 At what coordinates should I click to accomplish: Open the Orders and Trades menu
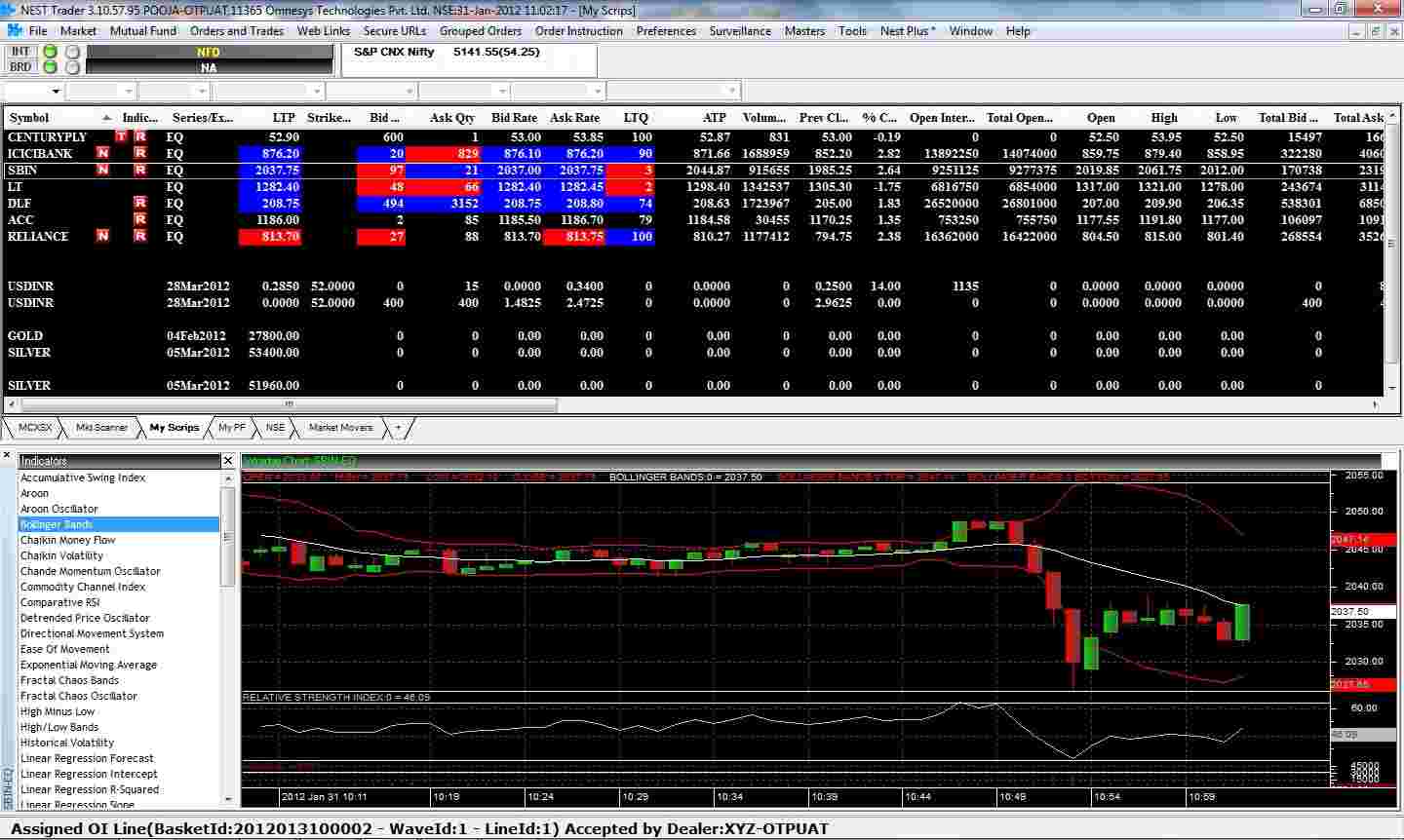pyautogui.click(x=237, y=31)
